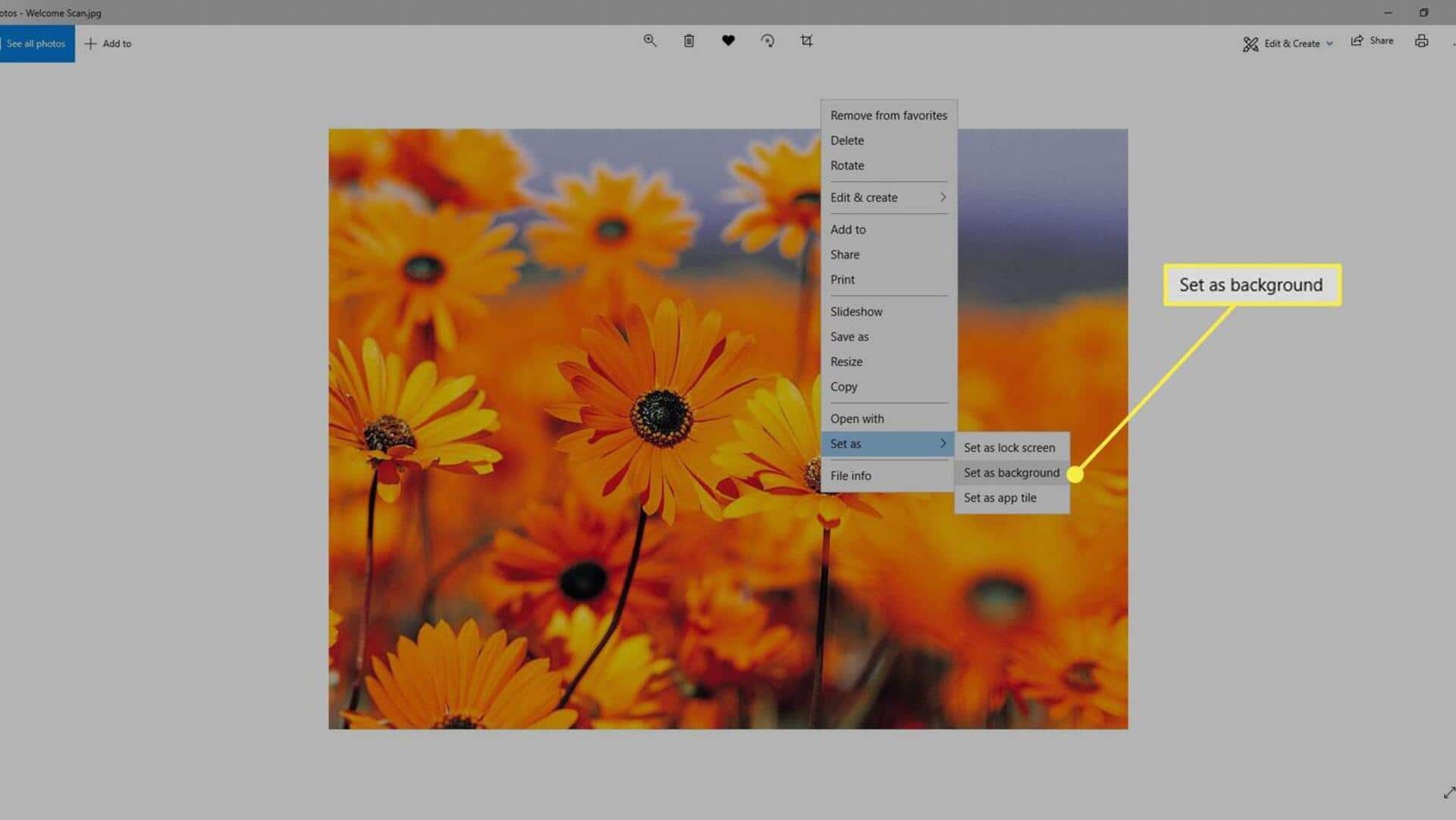The image size is (1456, 820).
Task: Expand the Edit & create context submenu
Action: coord(943,197)
